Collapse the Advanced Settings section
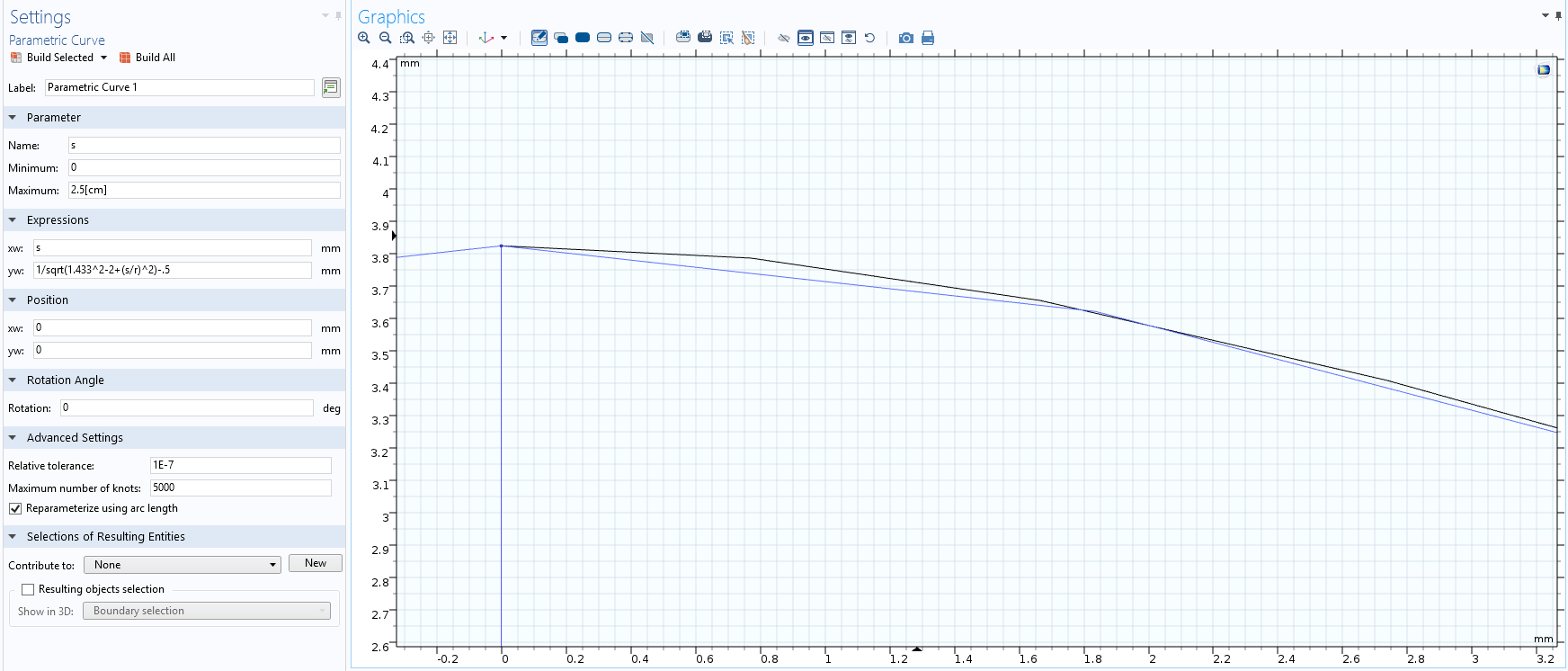The width and height of the screenshot is (1568, 671). [13, 438]
